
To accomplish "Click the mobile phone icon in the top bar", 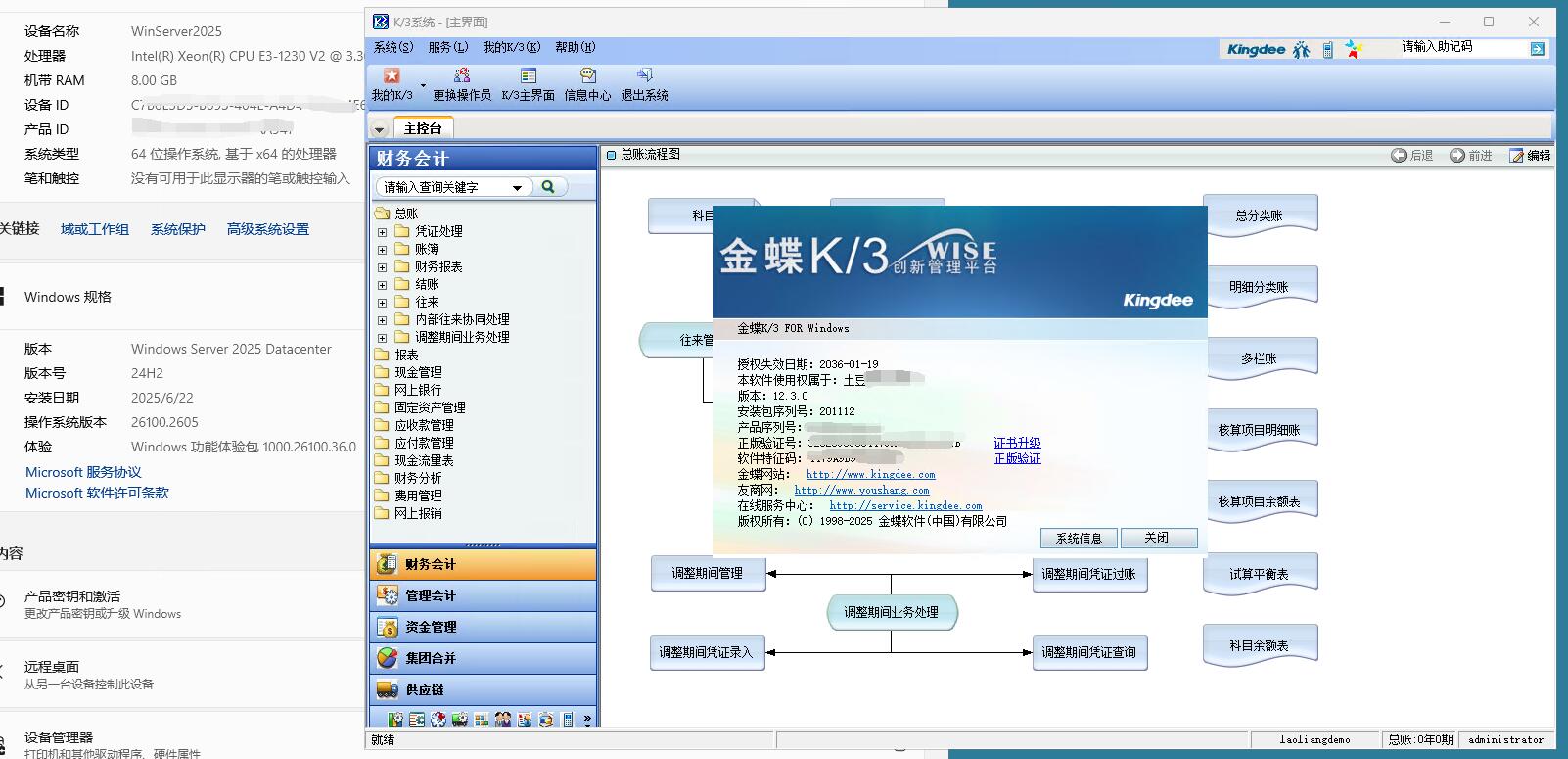I will (1328, 49).
